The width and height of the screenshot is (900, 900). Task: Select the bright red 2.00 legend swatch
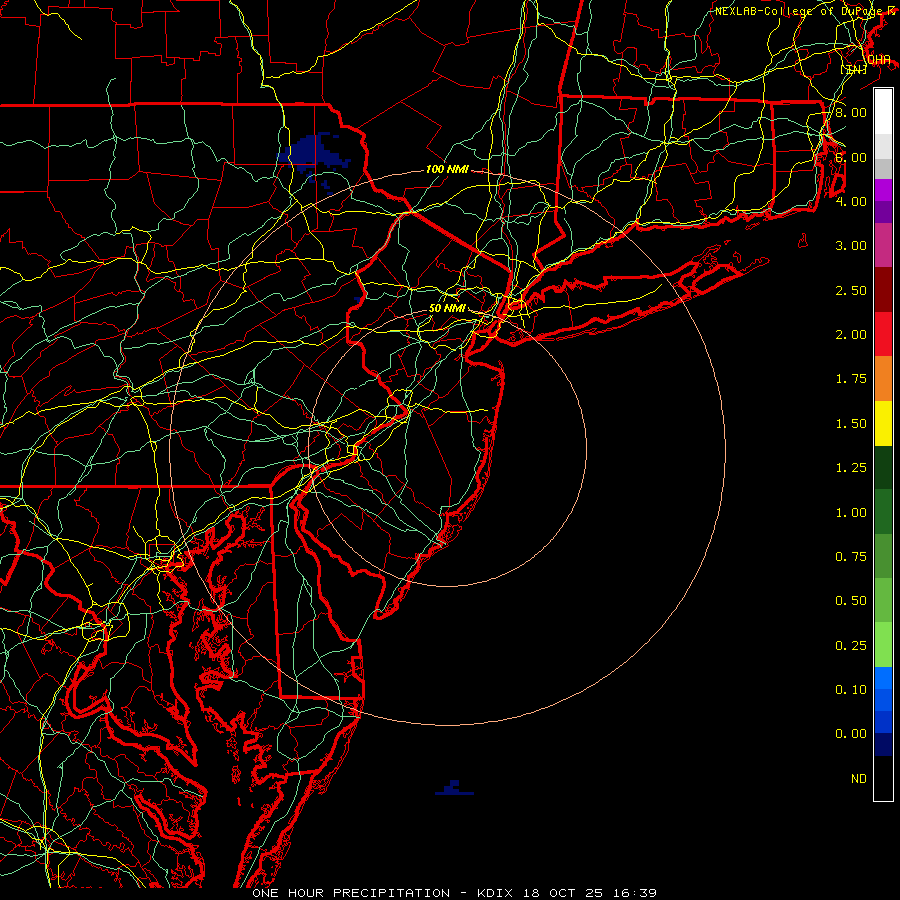pos(883,335)
